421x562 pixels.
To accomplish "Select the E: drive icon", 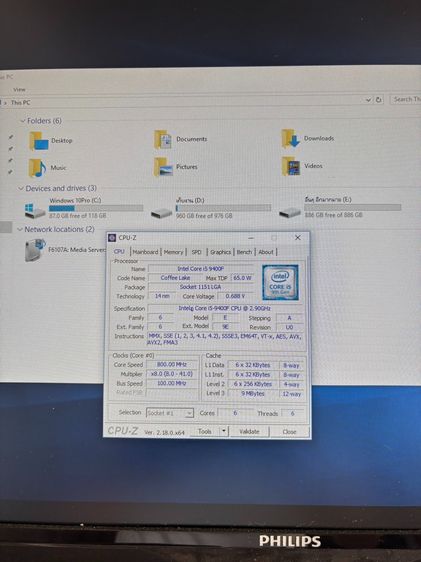I will pyautogui.click(x=290, y=213).
